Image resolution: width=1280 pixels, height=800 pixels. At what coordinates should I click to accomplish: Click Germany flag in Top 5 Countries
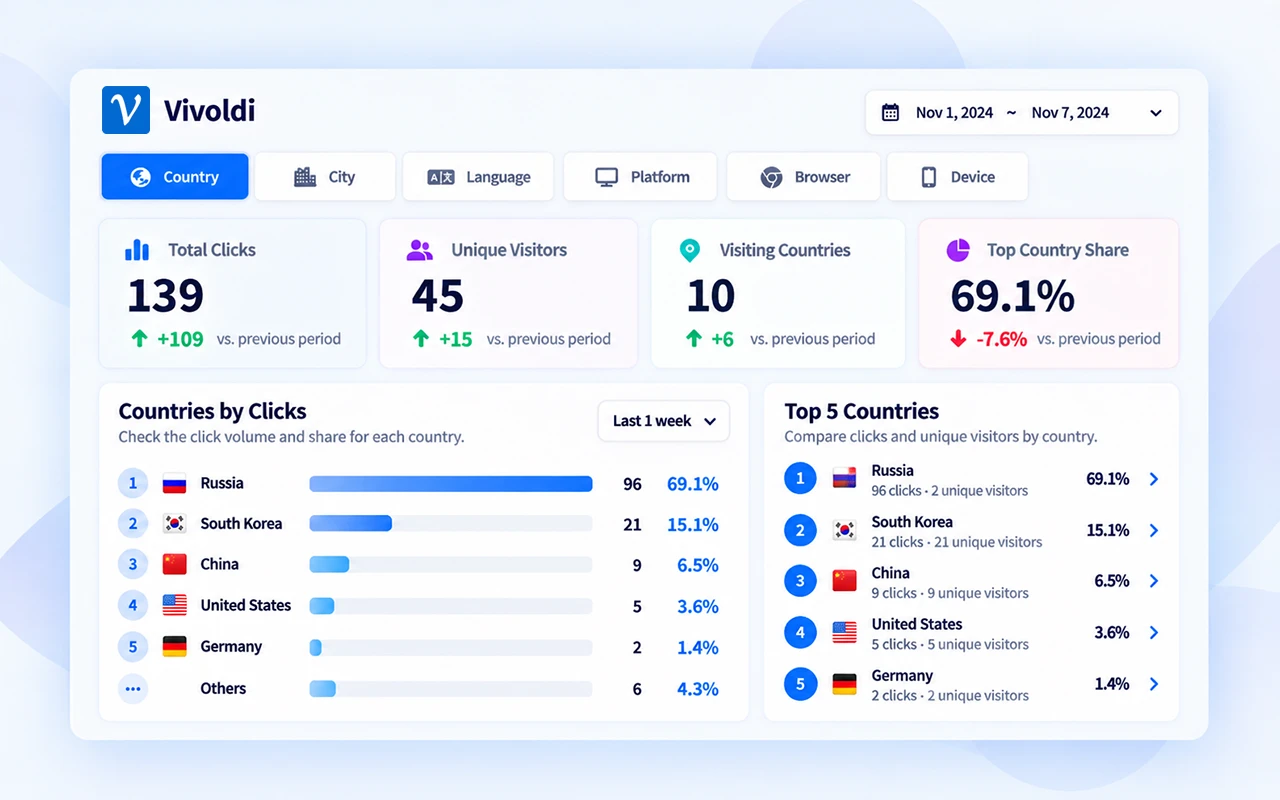point(845,684)
